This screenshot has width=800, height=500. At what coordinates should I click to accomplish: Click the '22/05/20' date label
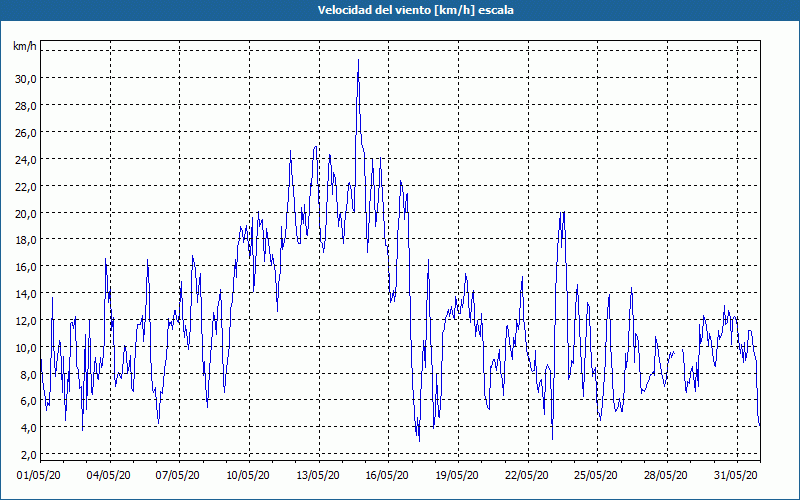click(x=527, y=476)
